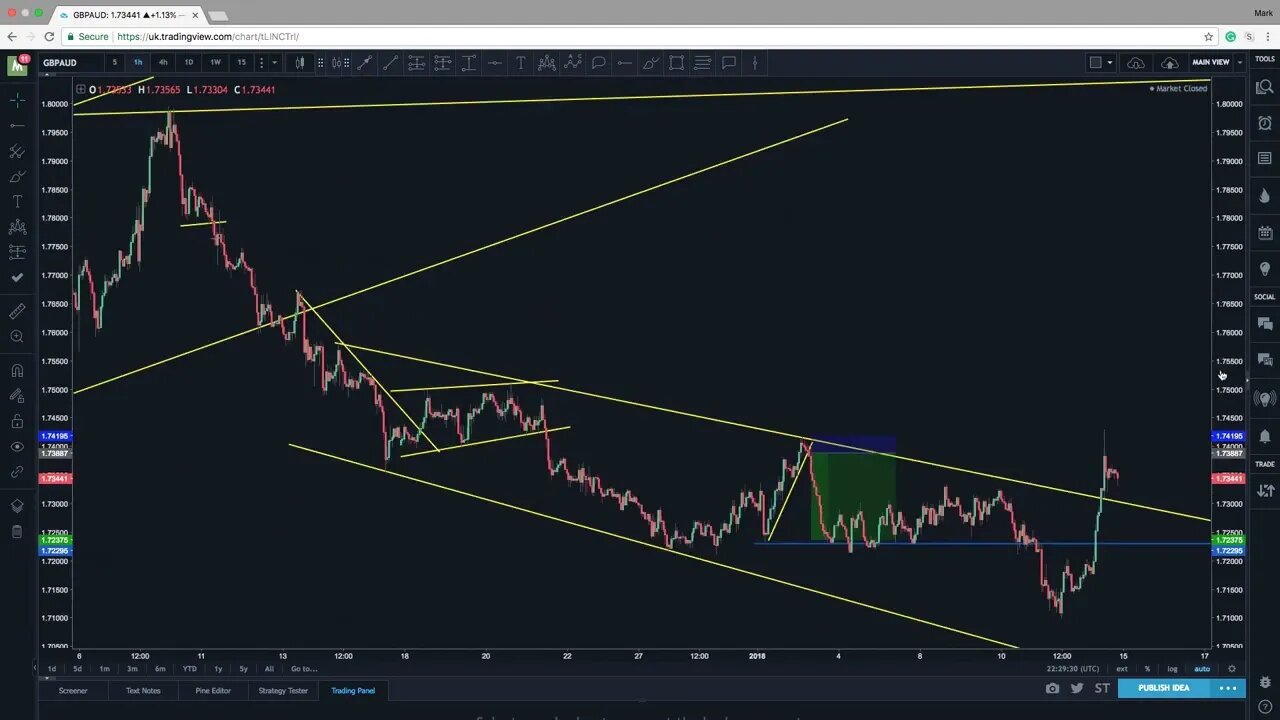The image size is (1280, 720).
Task: Open the patterns tool in left sidebar
Action: 17,227
